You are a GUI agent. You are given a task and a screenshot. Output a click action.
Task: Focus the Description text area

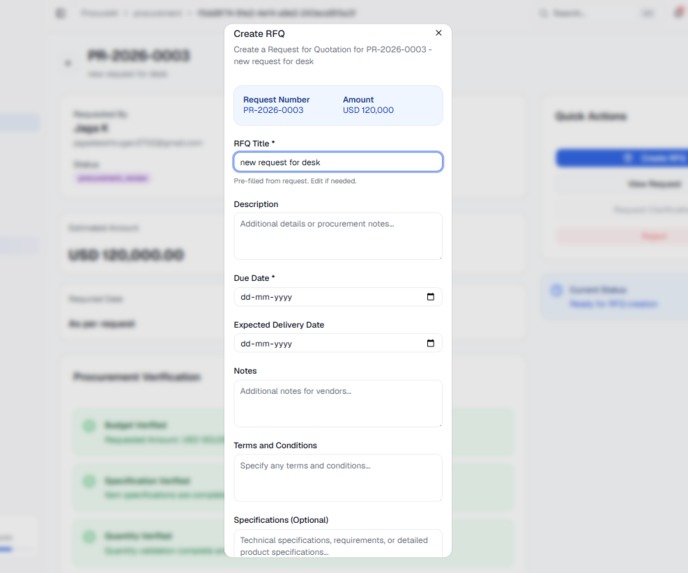(x=338, y=236)
